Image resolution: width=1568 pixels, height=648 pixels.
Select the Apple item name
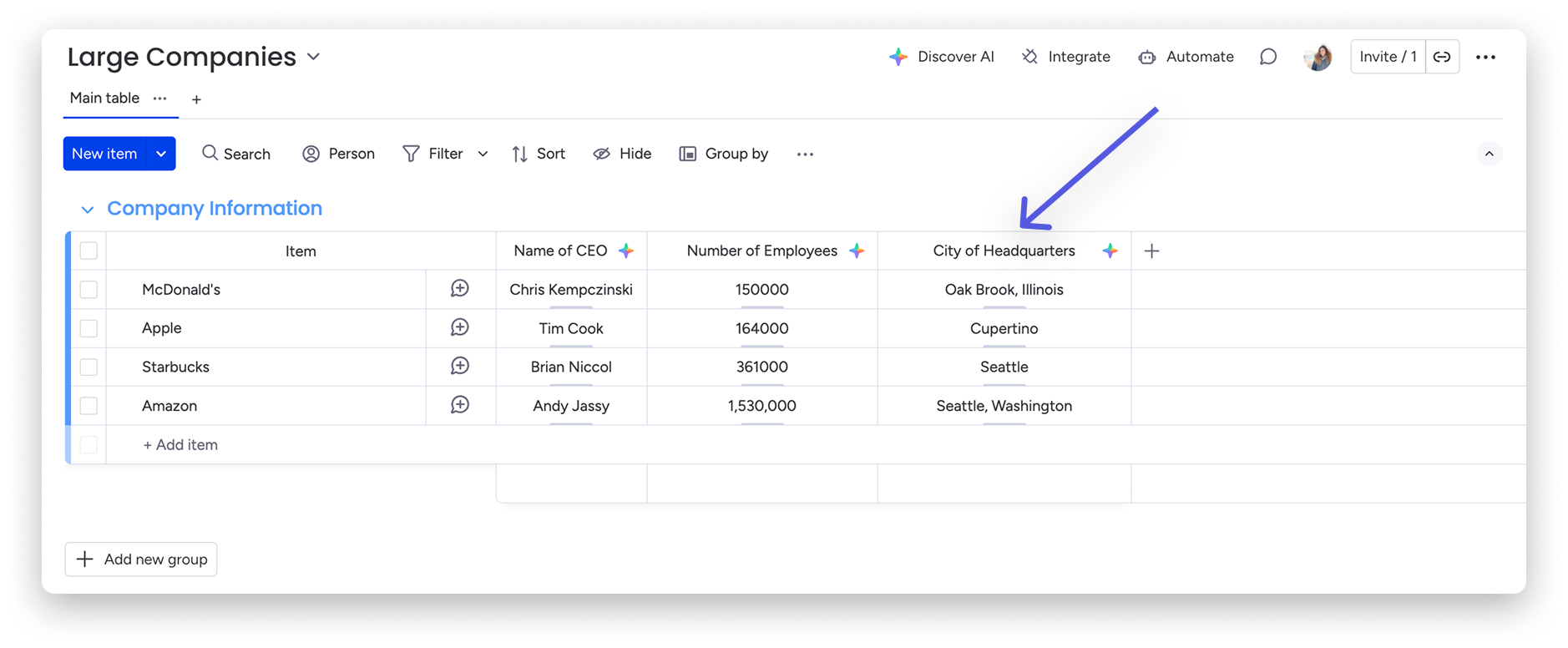coord(162,328)
